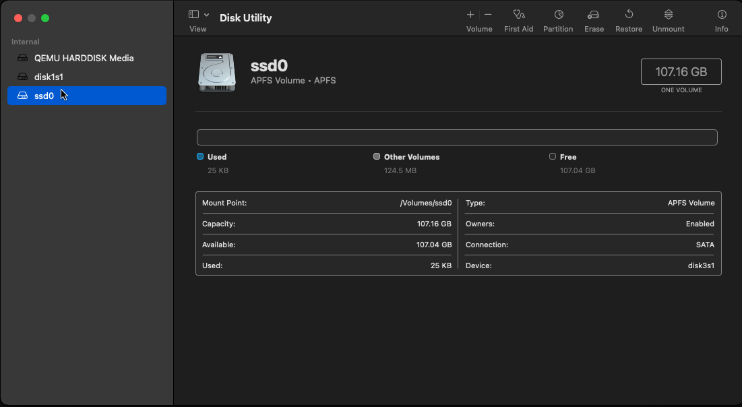Click the SATA connection value
This screenshot has width=742, height=407.
pyautogui.click(x=705, y=245)
